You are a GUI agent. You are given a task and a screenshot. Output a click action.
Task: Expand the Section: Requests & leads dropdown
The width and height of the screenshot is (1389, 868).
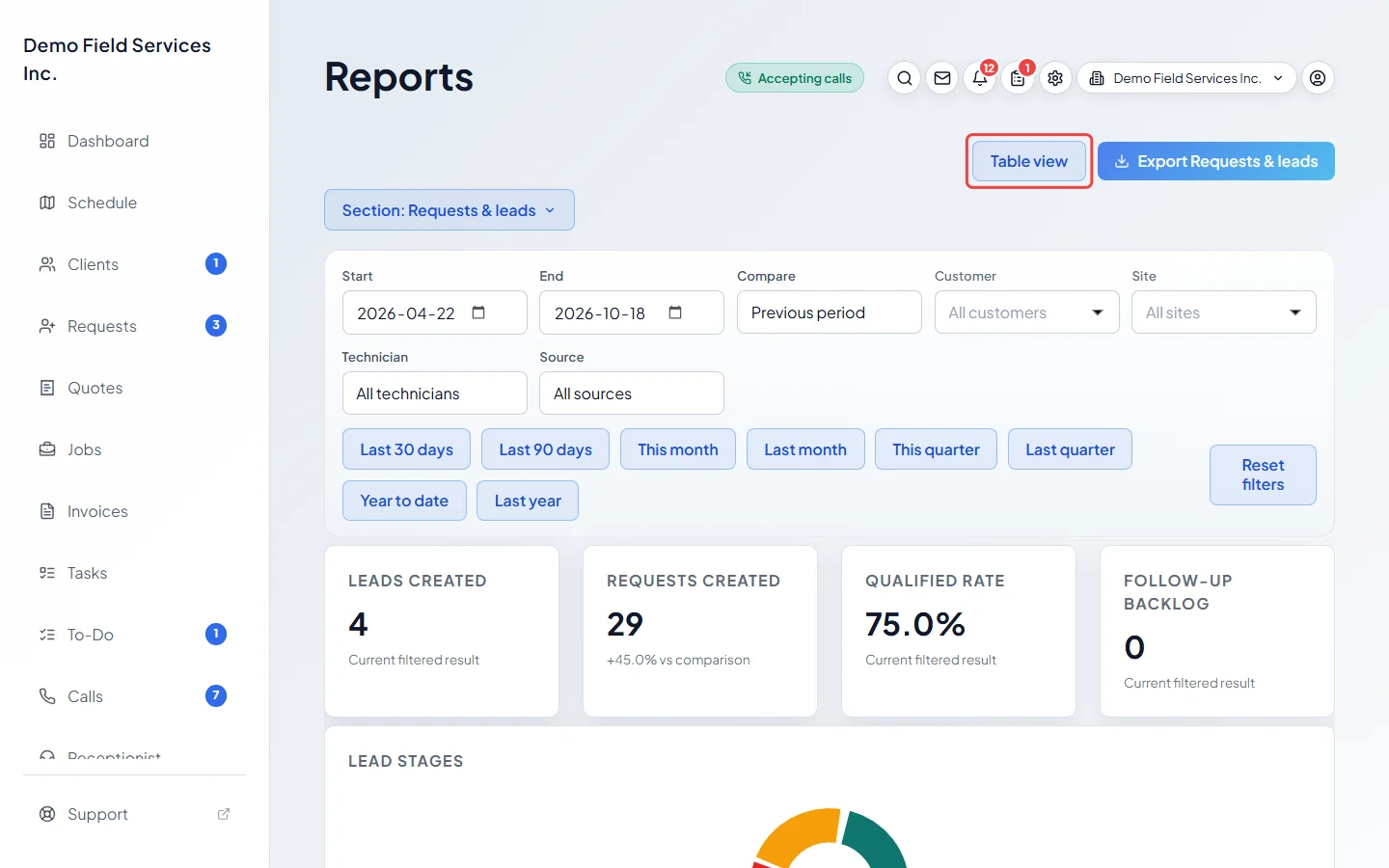click(449, 210)
